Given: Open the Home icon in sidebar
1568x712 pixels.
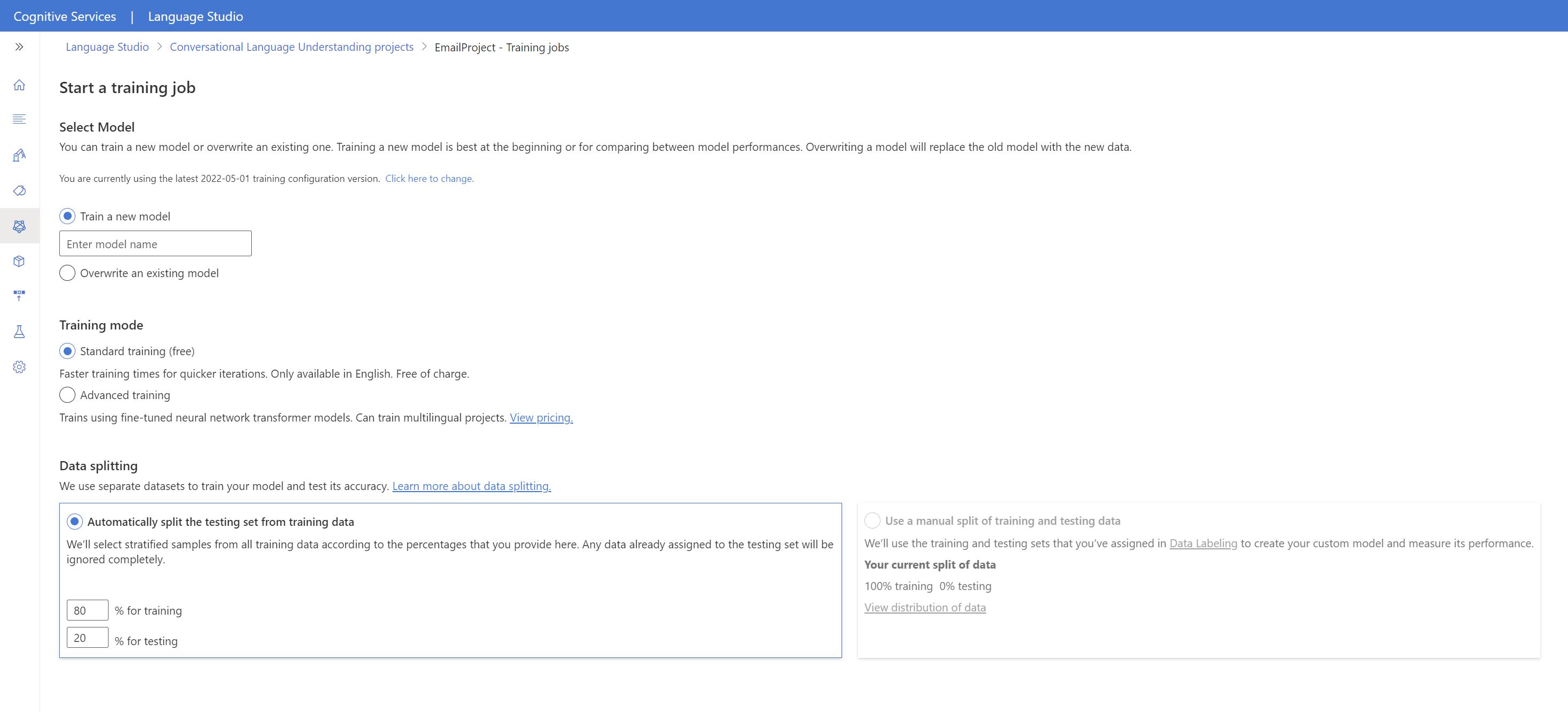Looking at the screenshot, I should [x=19, y=85].
